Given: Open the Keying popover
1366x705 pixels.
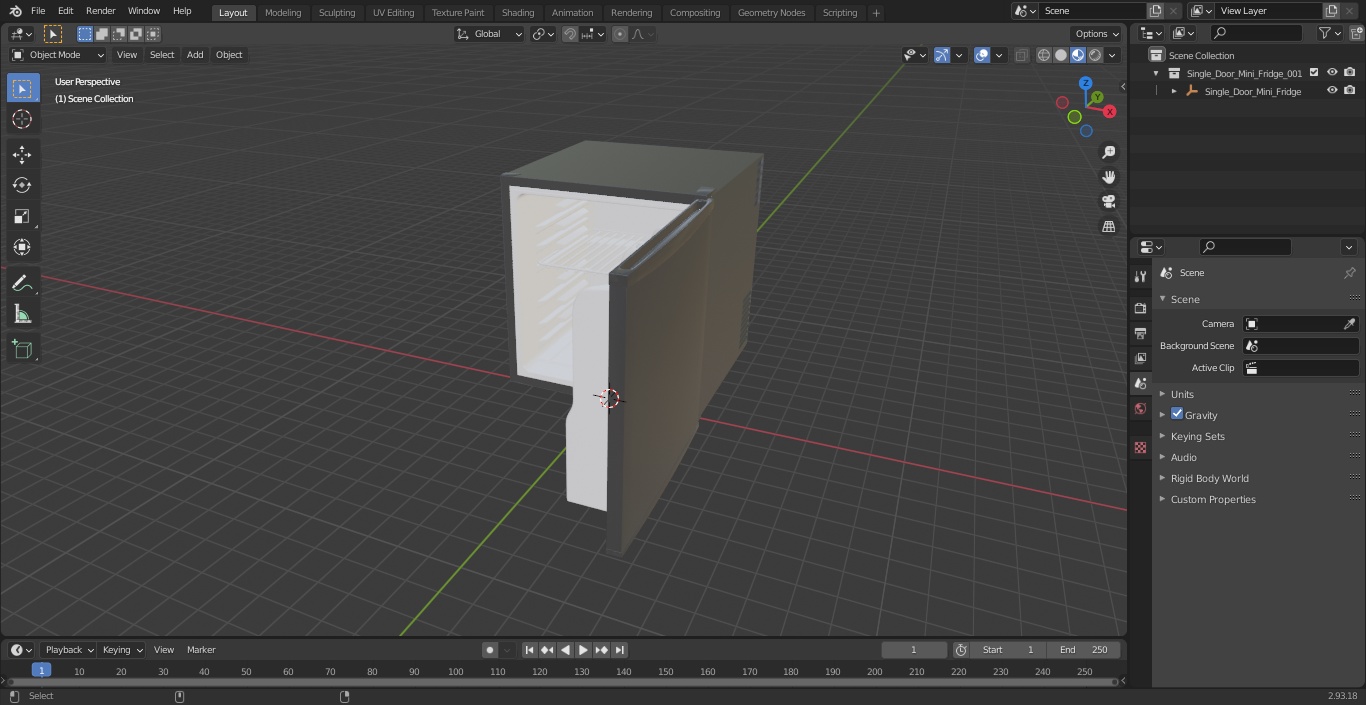Looking at the screenshot, I should (x=122, y=650).
